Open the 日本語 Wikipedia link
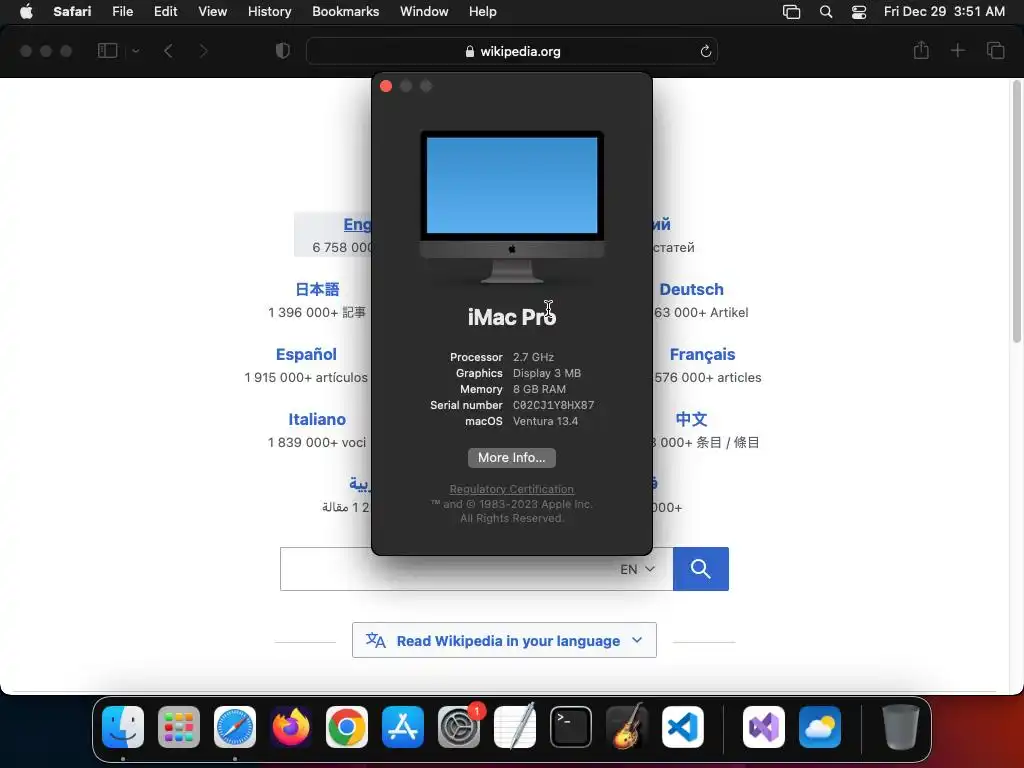This screenshot has width=1024, height=768. click(317, 289)
